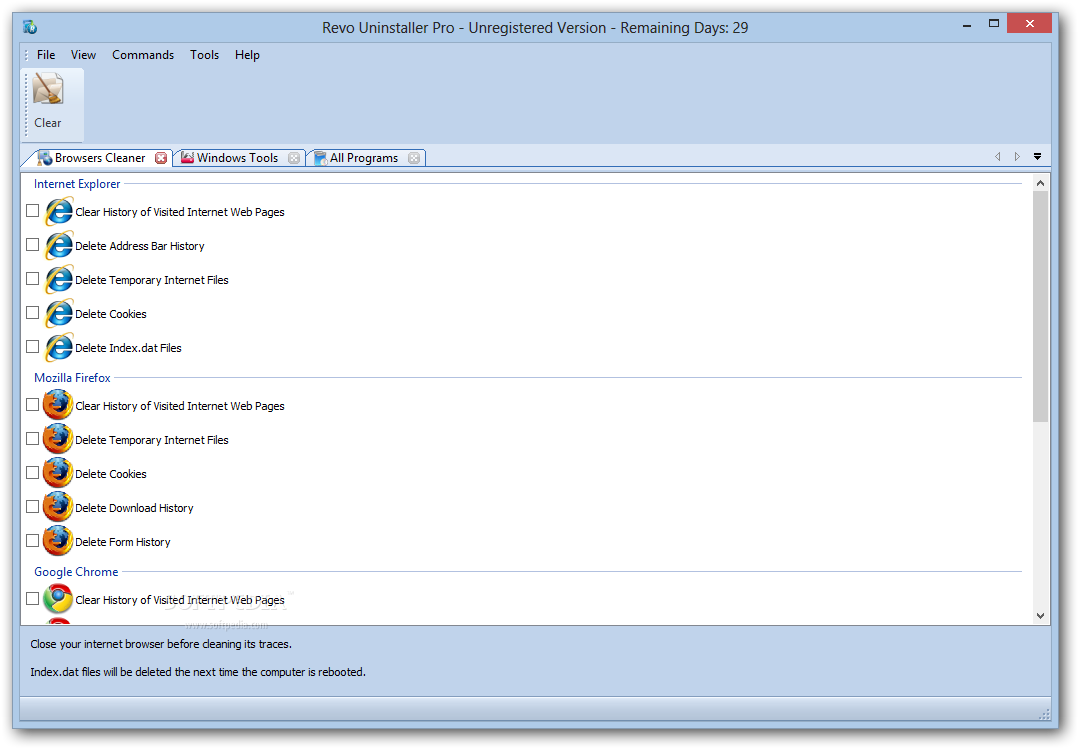
Task: Open the Commands menu
Action: 143,55
